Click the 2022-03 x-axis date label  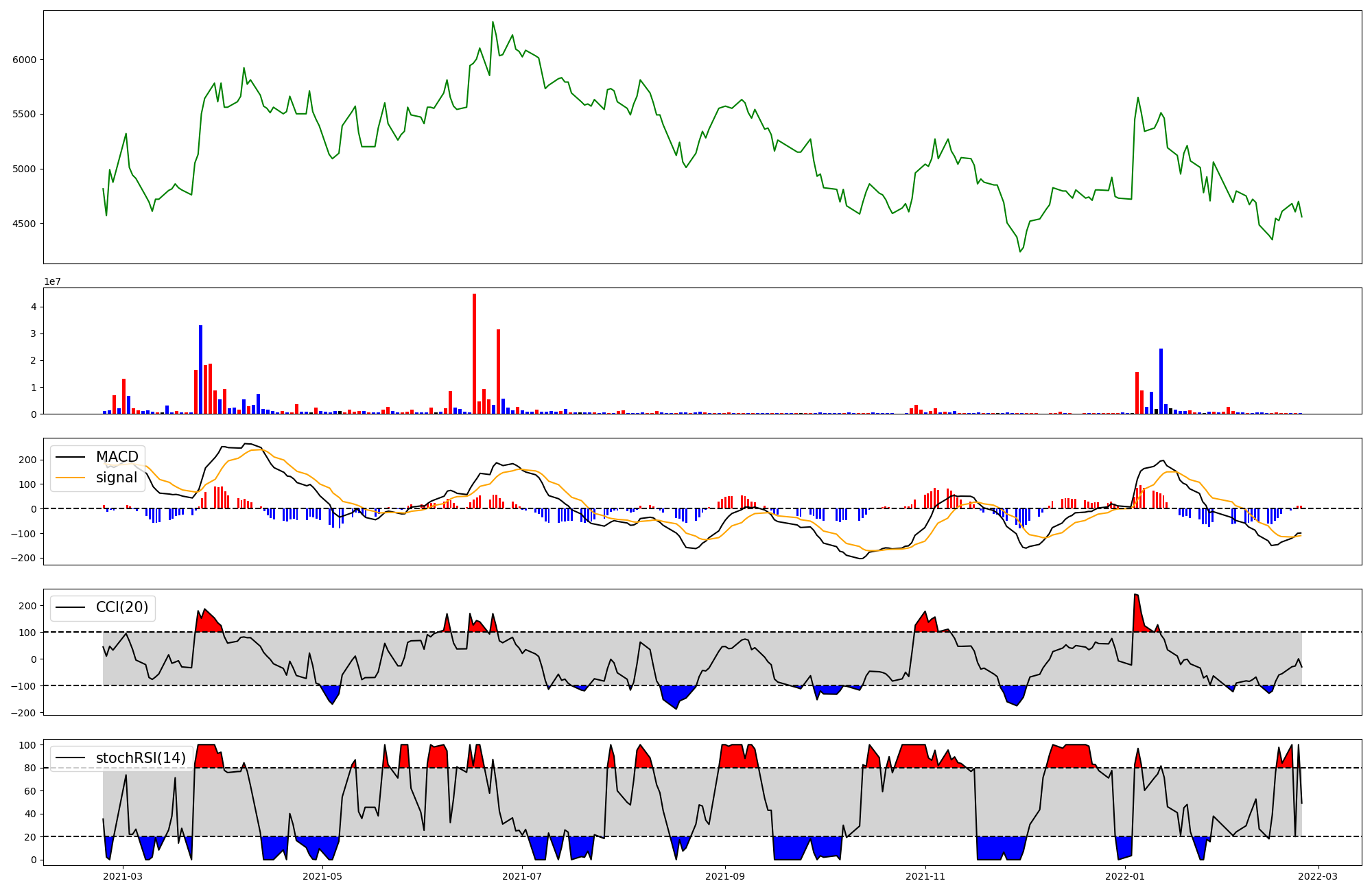click(1318, 876)
